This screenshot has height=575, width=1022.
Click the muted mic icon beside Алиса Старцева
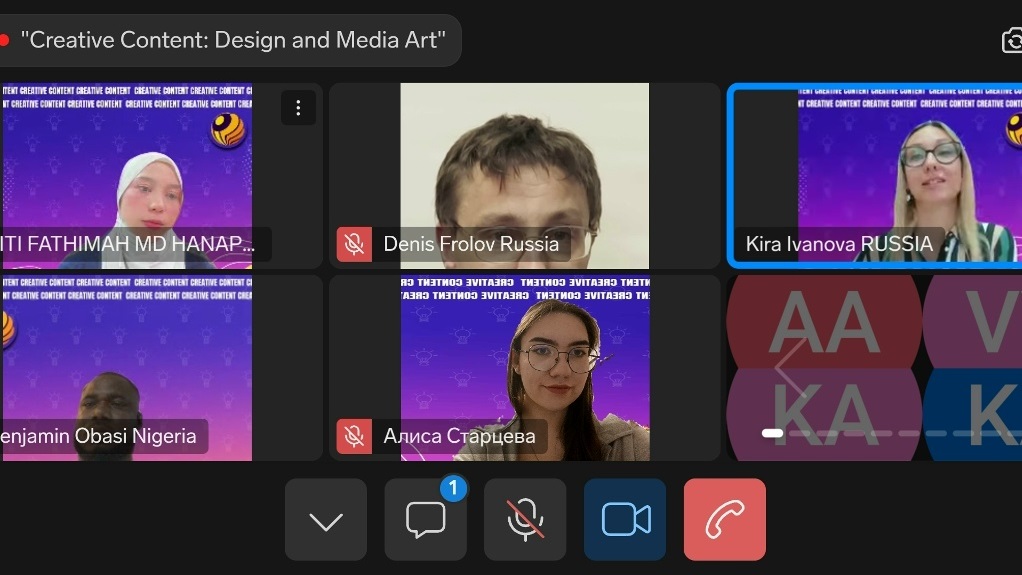(353, 436)
